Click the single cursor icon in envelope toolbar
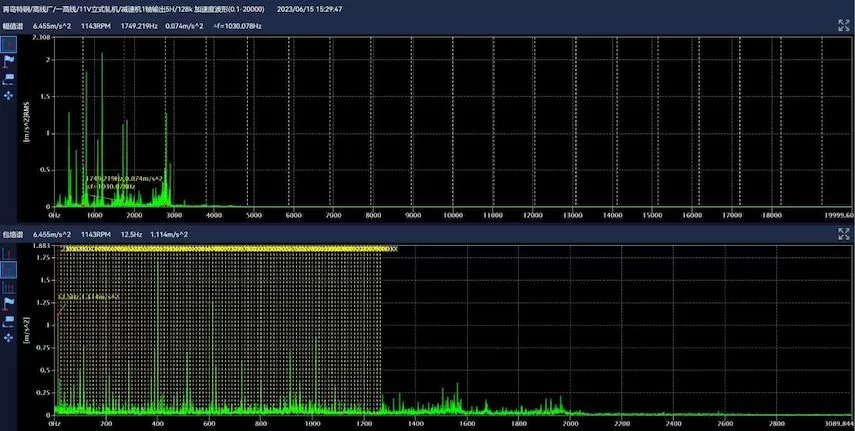The image size is (855, 431). (9, 254)
